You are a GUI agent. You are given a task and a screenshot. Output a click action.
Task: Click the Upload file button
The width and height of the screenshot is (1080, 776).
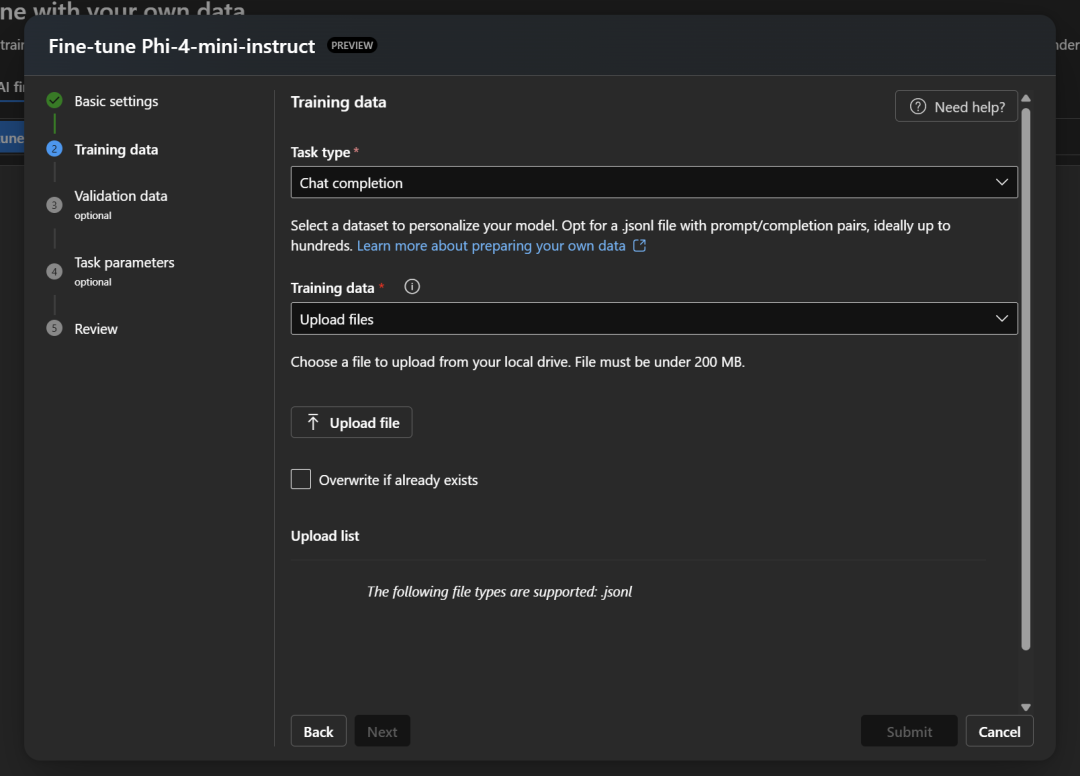coord(351,422)
